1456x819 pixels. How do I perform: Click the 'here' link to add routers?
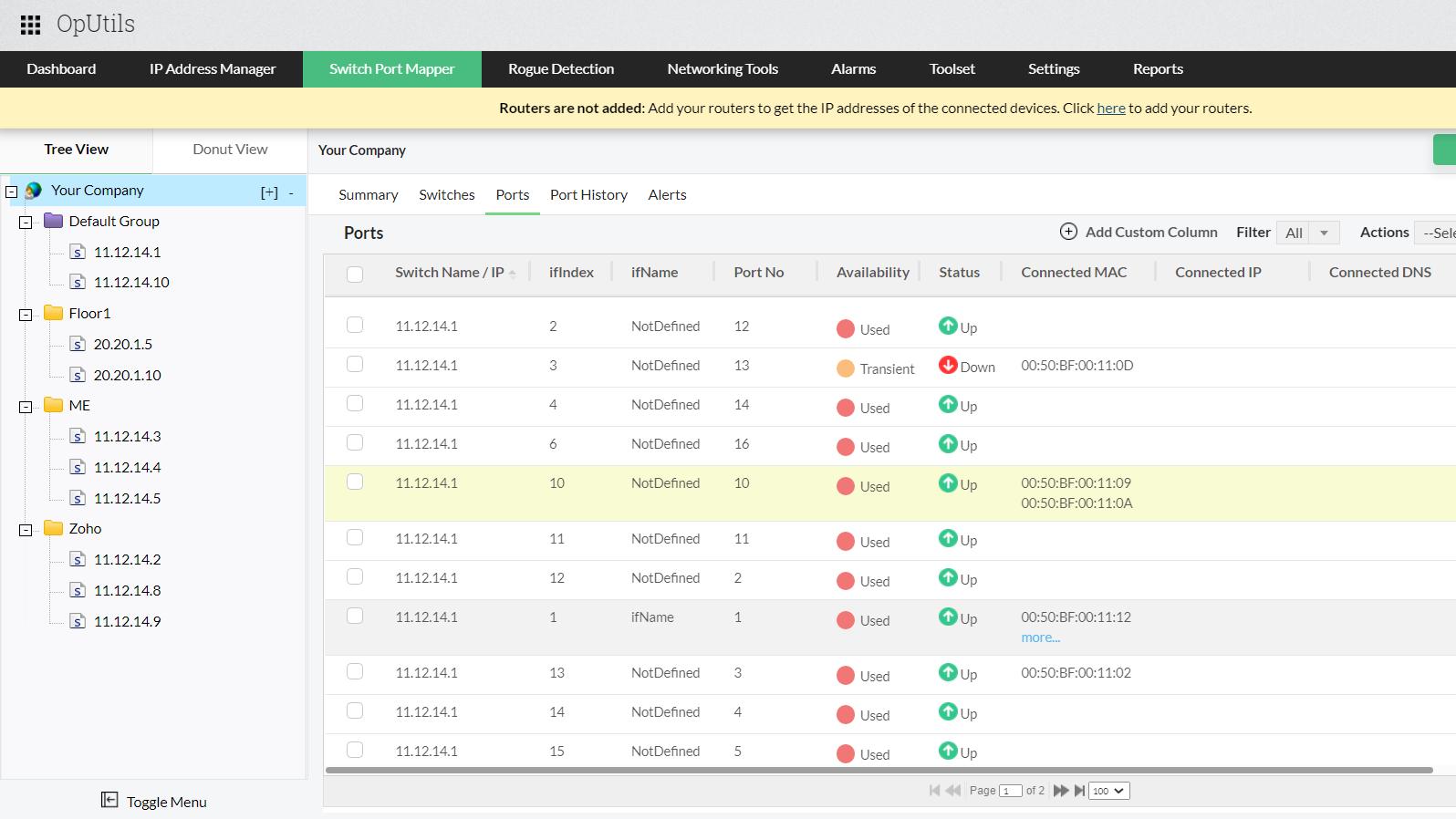pos(1110,108)
